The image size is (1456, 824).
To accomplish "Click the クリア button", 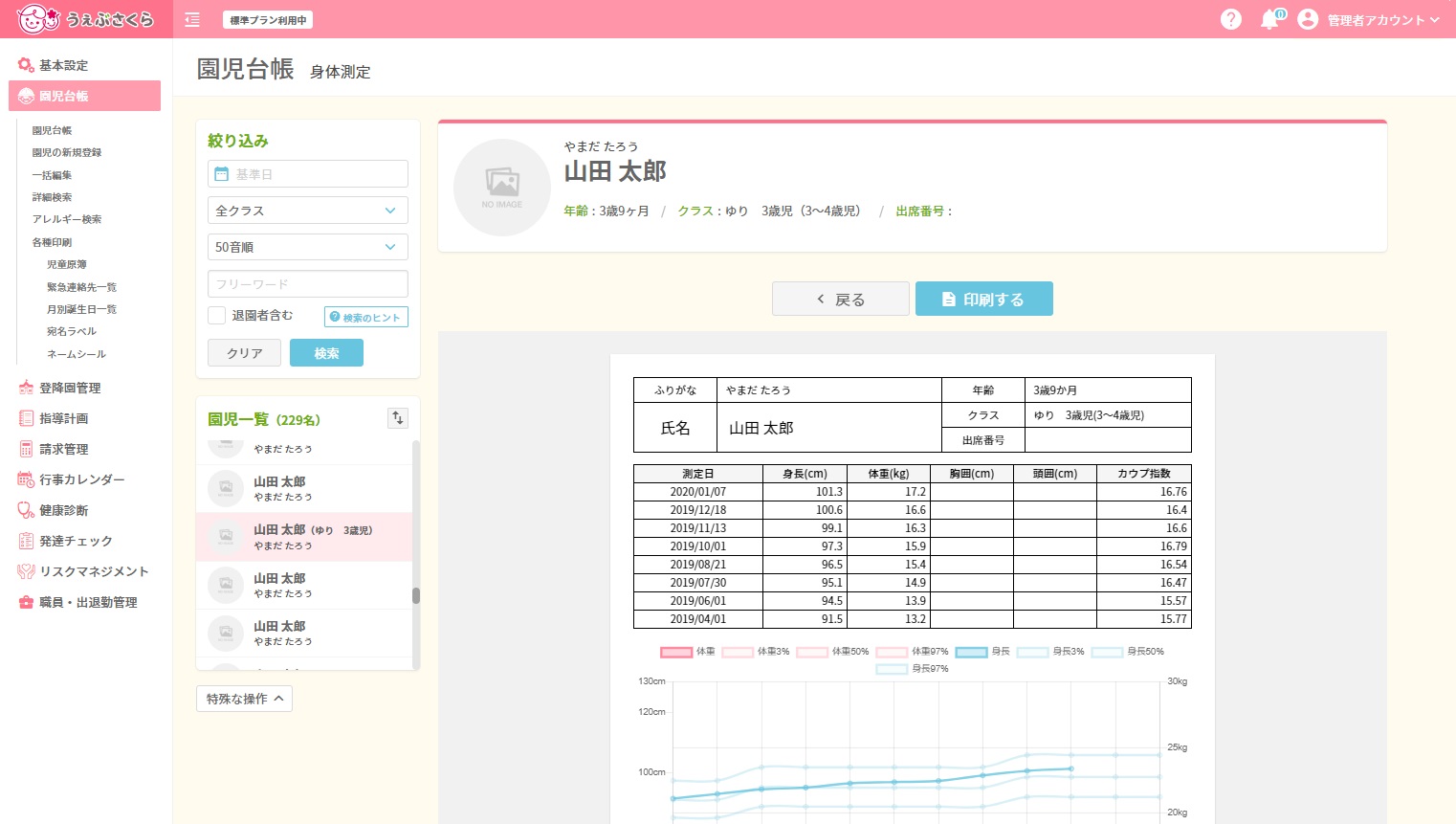I will pyautogui.click(x=244, y=353).
